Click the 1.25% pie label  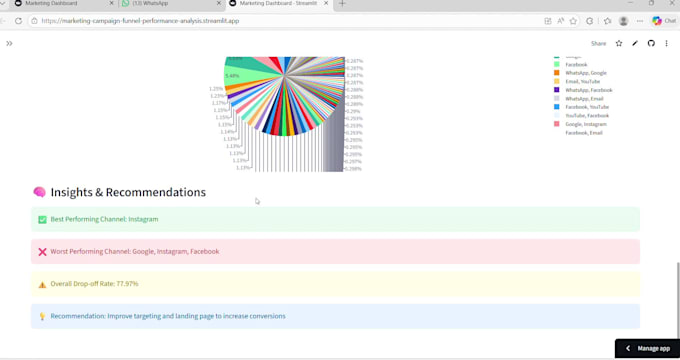pos(216,88)
